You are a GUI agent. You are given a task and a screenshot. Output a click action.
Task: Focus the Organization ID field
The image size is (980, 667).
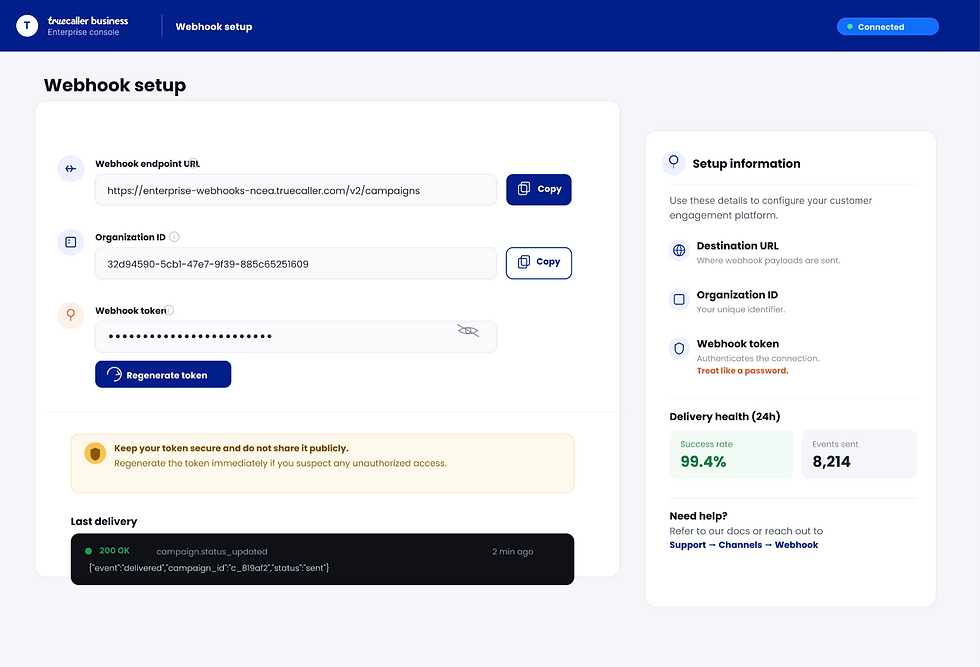coord(296,263)
